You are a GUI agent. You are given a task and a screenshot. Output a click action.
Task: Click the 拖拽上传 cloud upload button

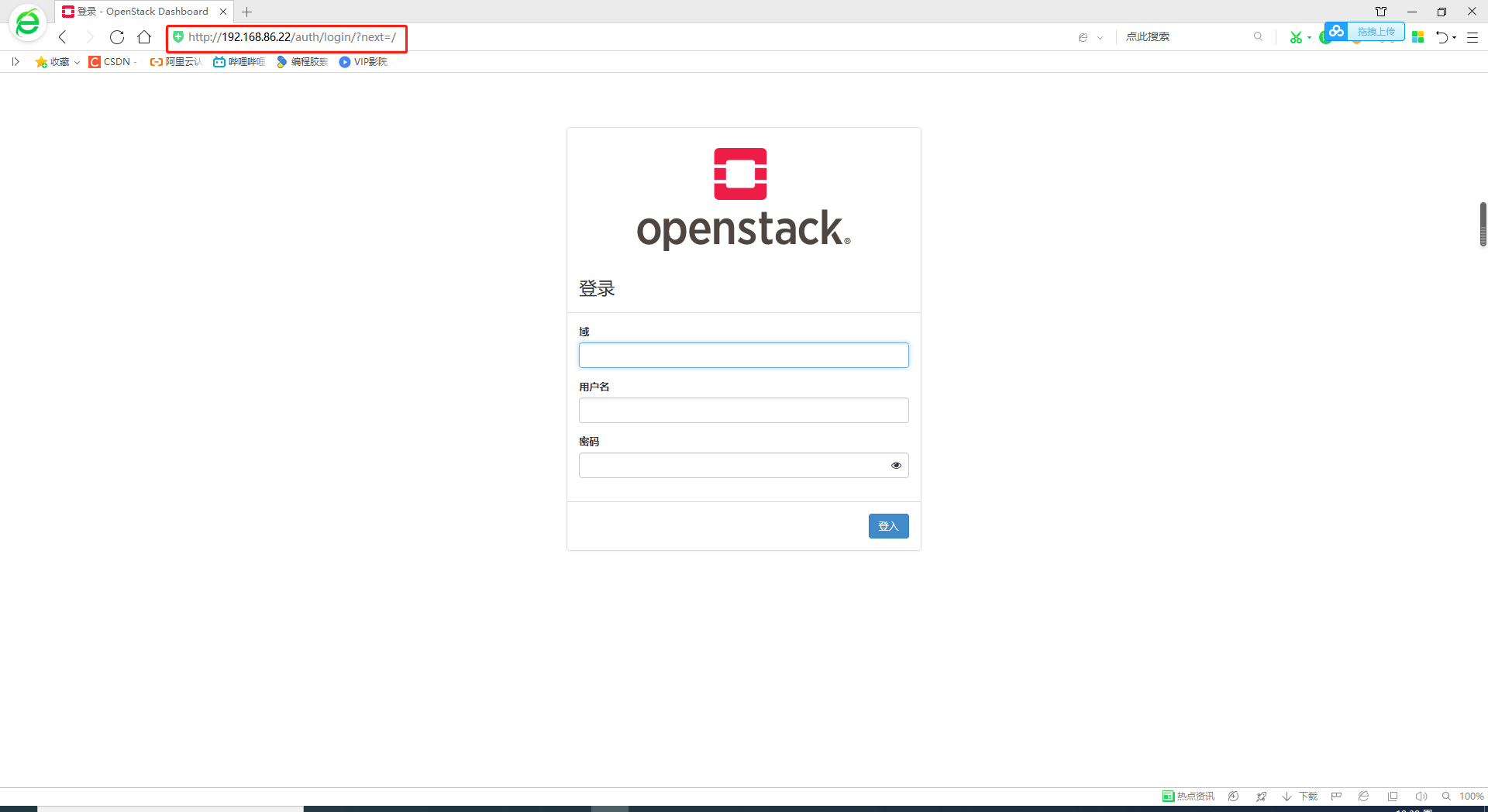[x=1376, y=32]
